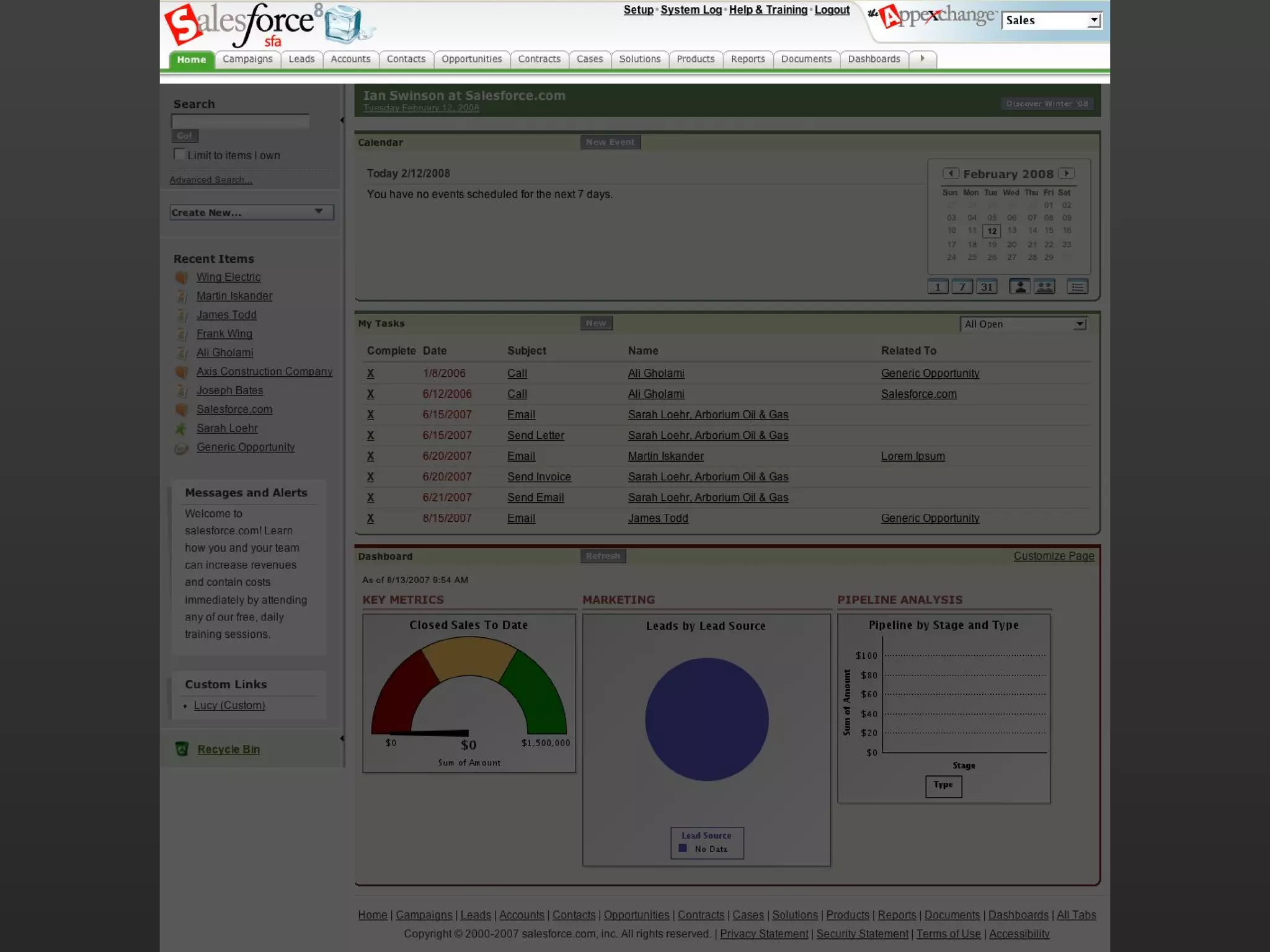Open month view calendar icon
Viewport: 1270px width, 952px height.
pos(986,287)
